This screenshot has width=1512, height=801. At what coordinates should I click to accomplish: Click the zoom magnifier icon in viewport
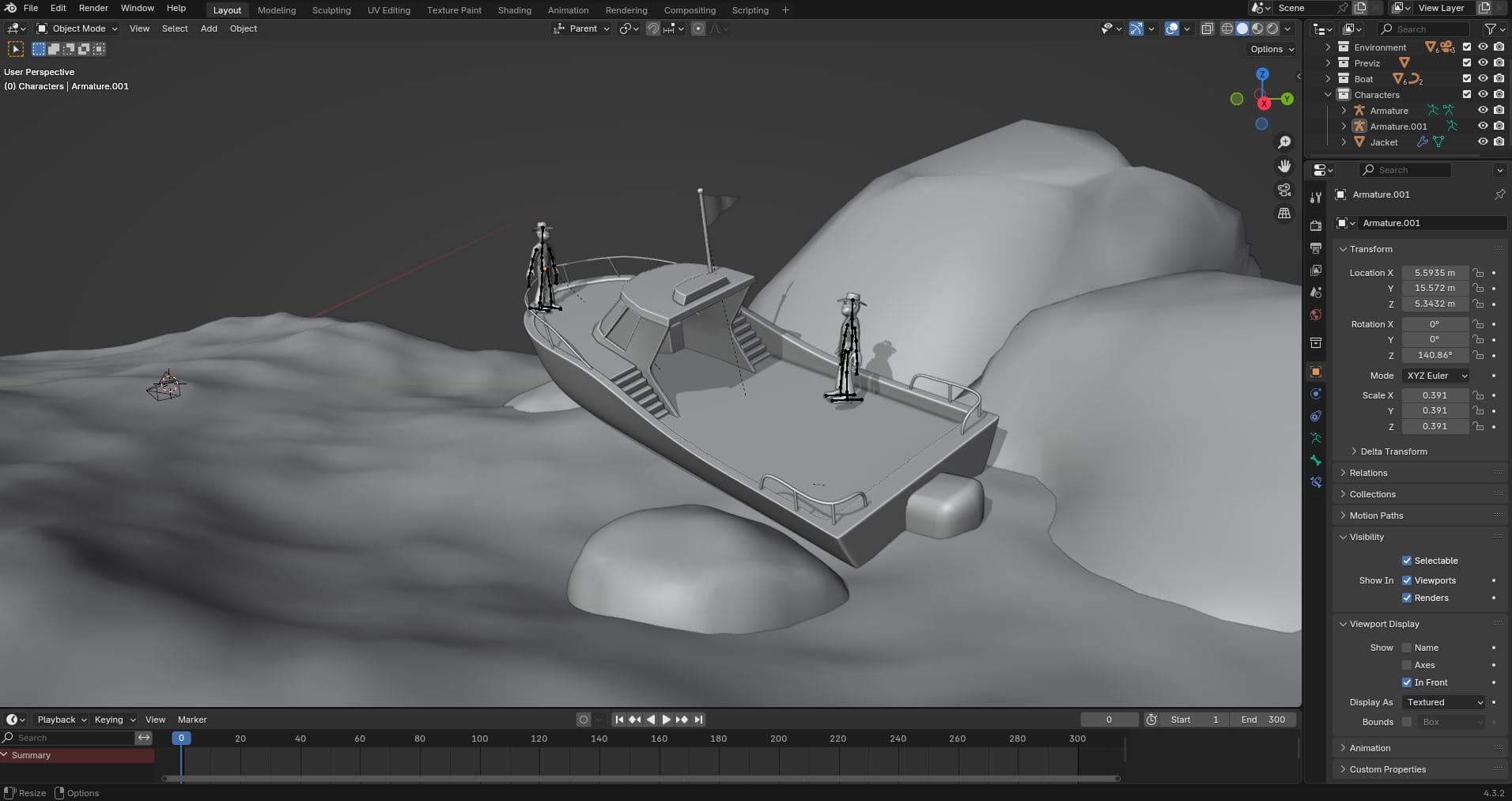pos(1284,142)
